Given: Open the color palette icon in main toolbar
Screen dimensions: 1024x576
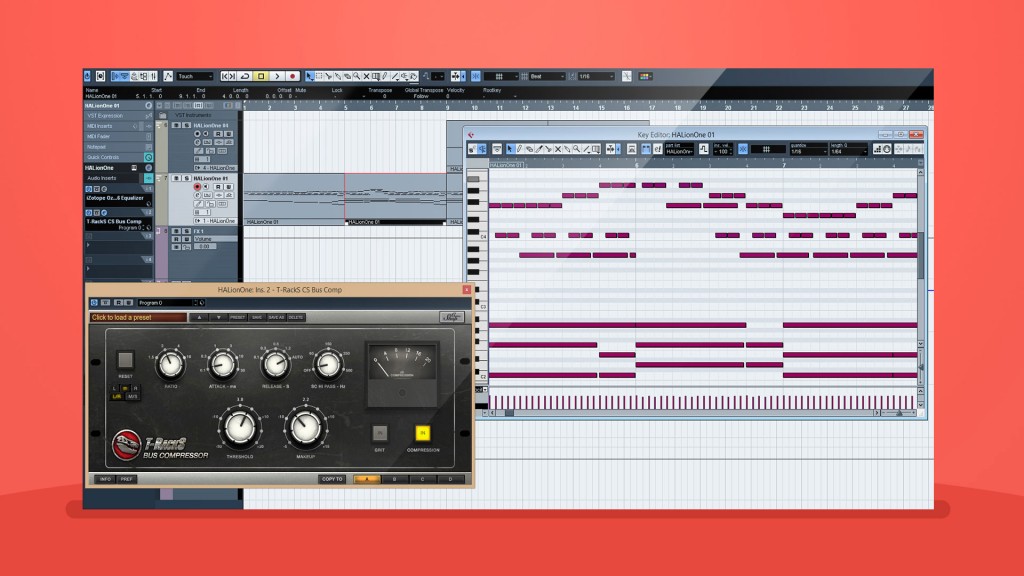Looking at the screenshot, I should (x=645, y=76).
